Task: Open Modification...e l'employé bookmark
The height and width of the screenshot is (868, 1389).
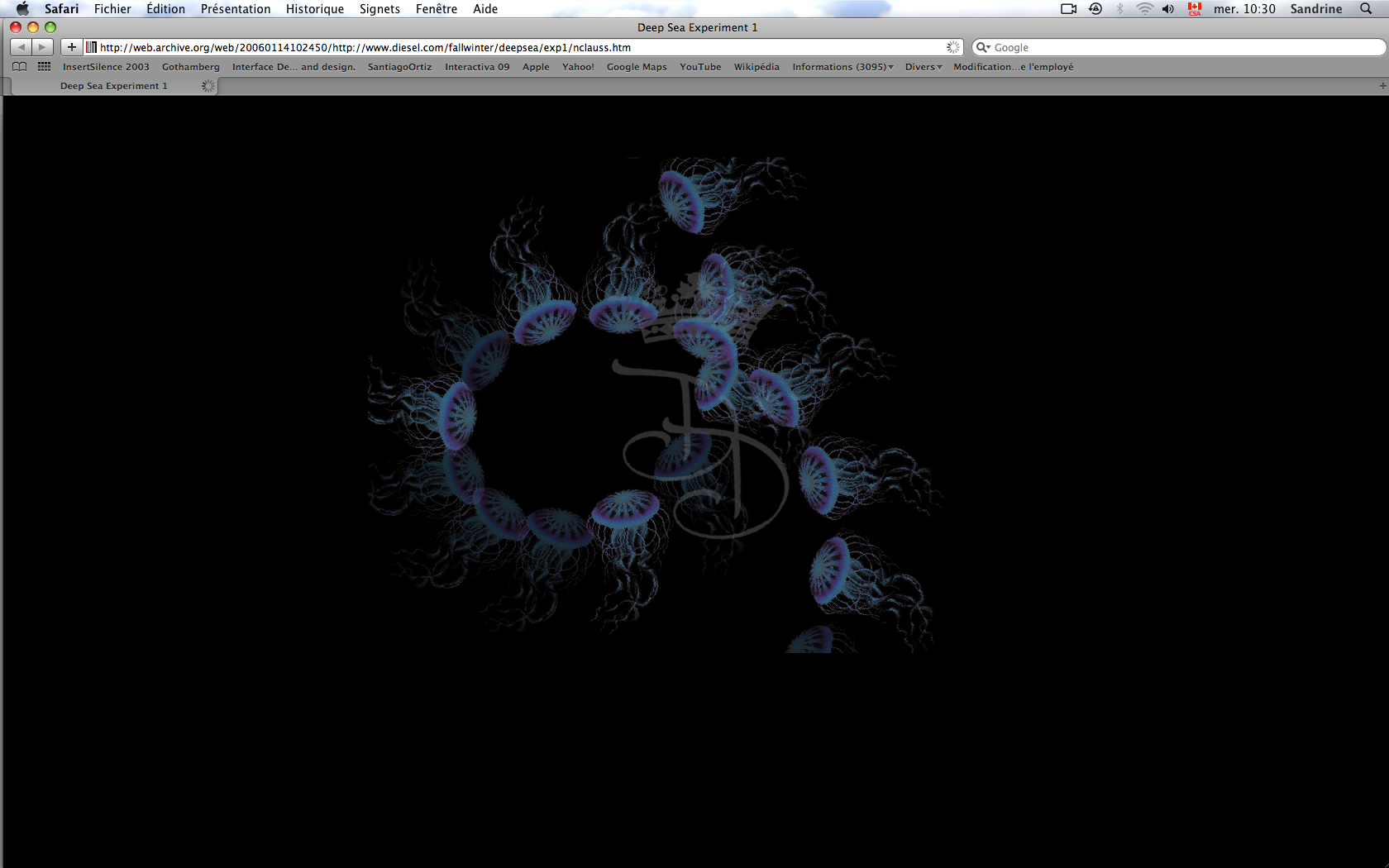Action: click(x=1013, y=67)
